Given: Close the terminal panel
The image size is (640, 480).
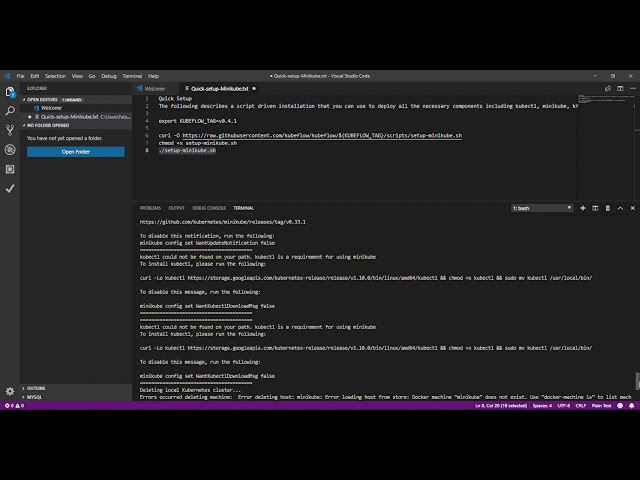Looking at the screenshot, I should click(x=633, y=208).
